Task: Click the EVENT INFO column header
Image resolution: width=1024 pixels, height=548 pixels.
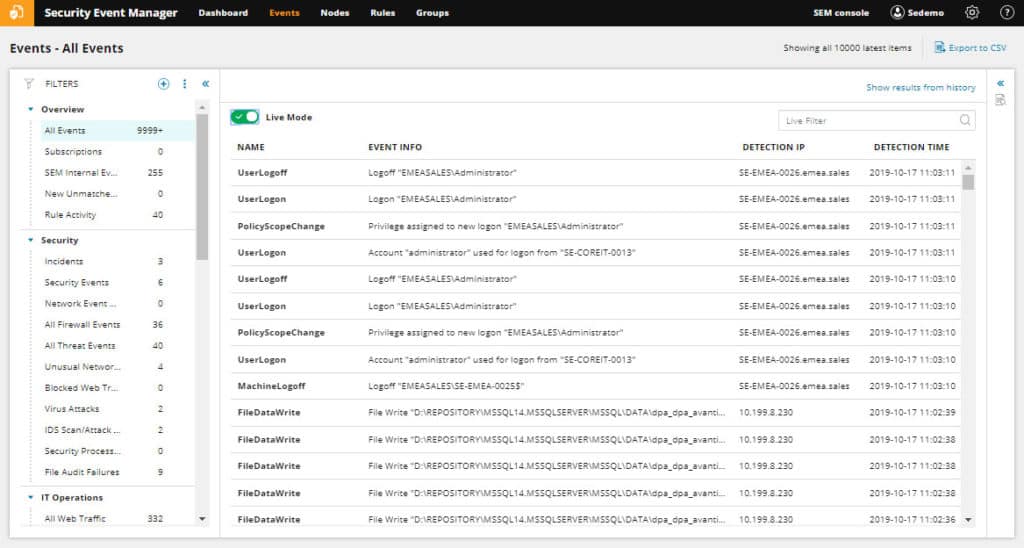Action: click(x=395, y=147)
